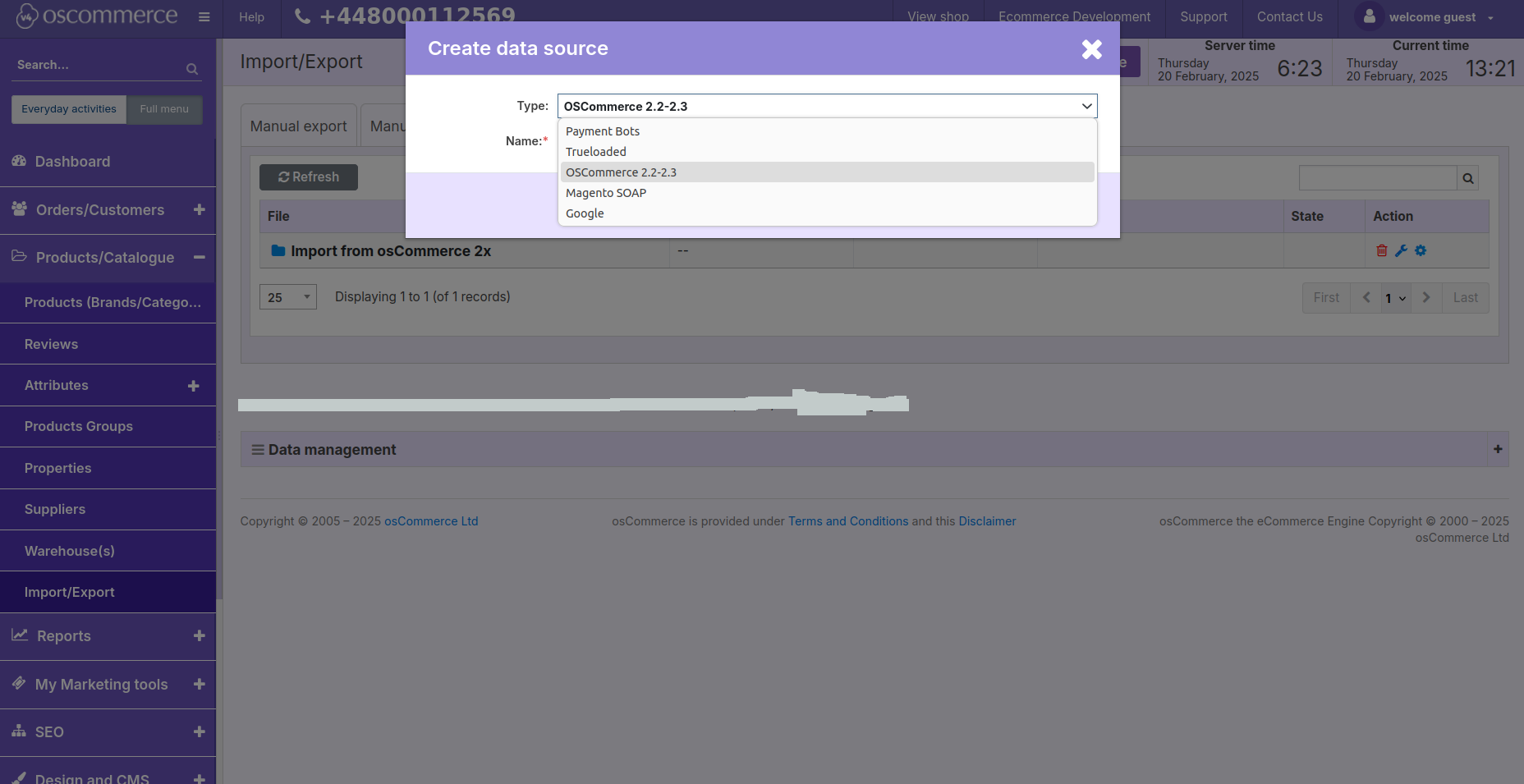The width and height of the screenshot is (1524, 784).
Task: Click the Refresh button
Action: 309,177
